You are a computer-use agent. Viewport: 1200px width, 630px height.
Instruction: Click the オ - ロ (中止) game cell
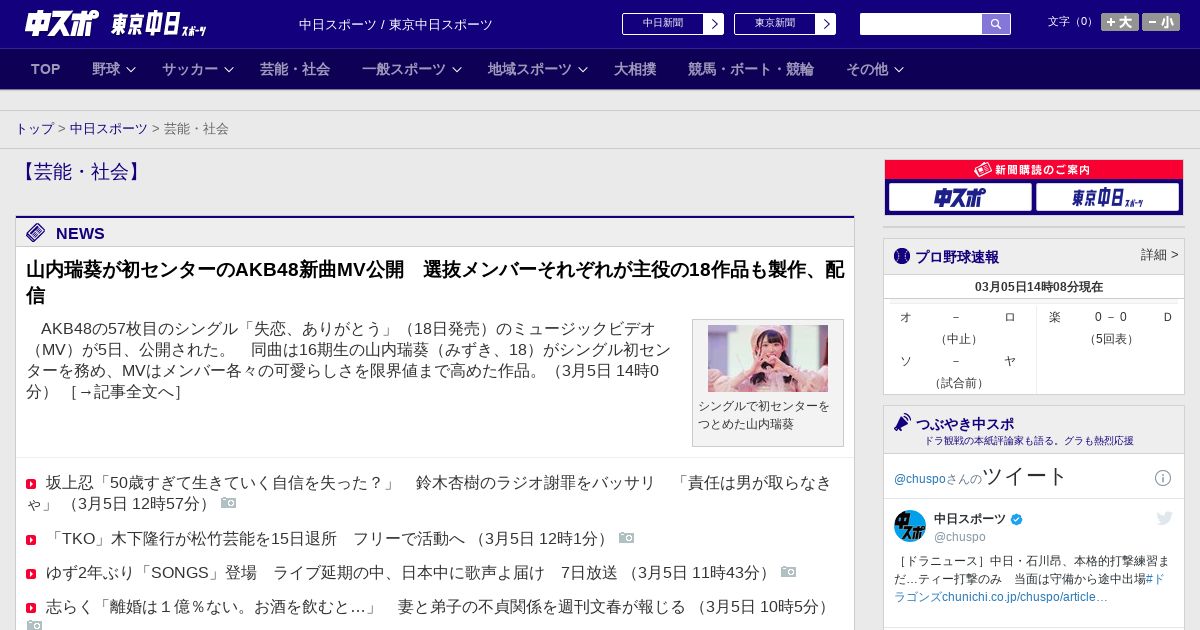point(958,327)
